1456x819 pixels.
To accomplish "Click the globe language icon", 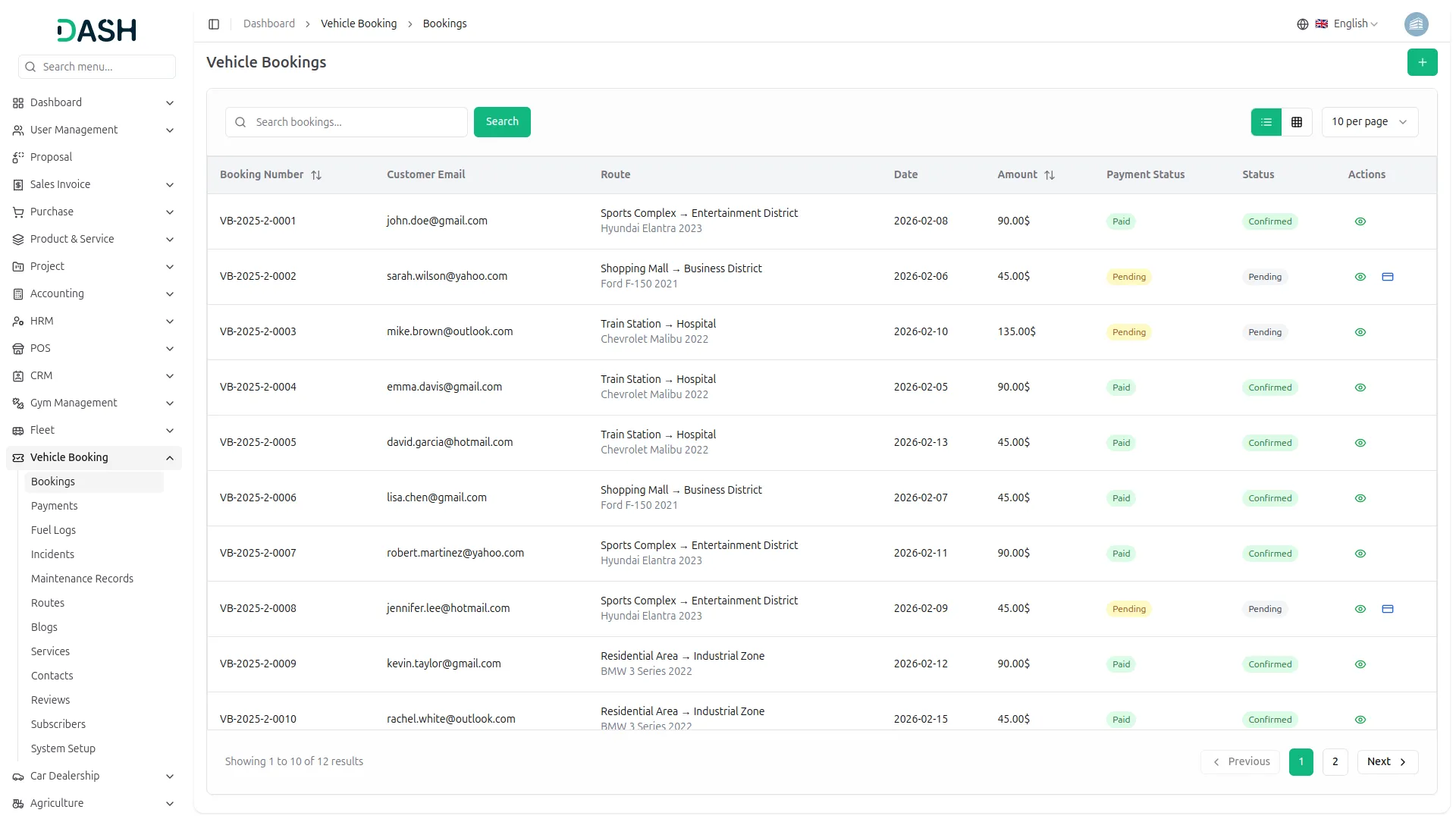I will coord(1302,24).
